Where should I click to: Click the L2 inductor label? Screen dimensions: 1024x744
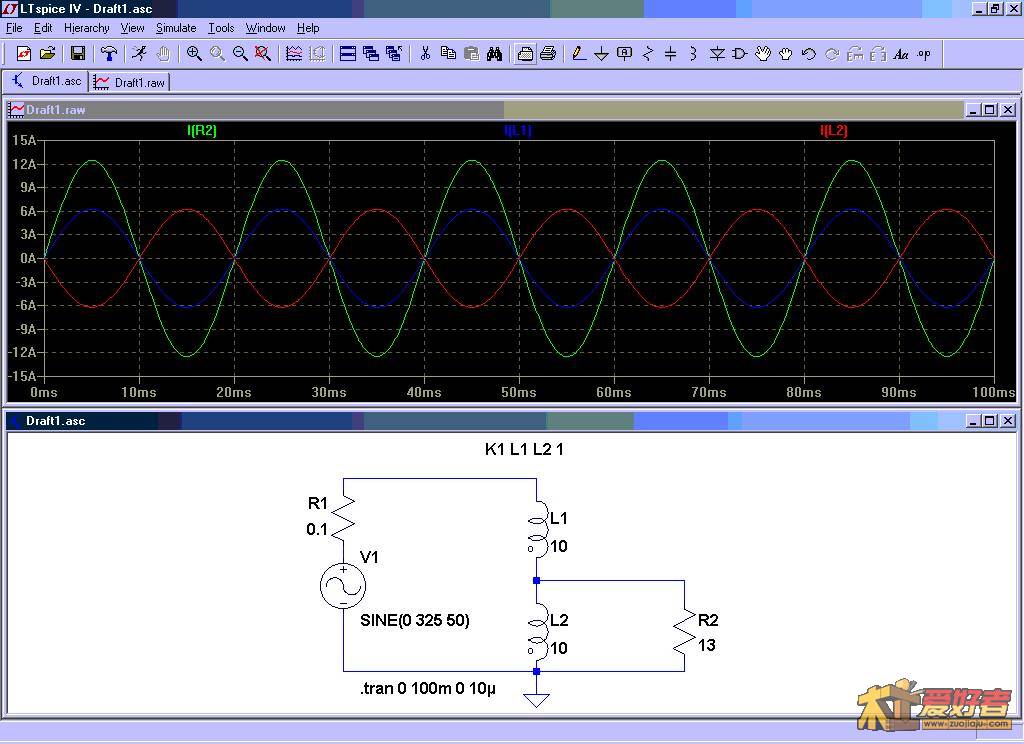point(559,620)
